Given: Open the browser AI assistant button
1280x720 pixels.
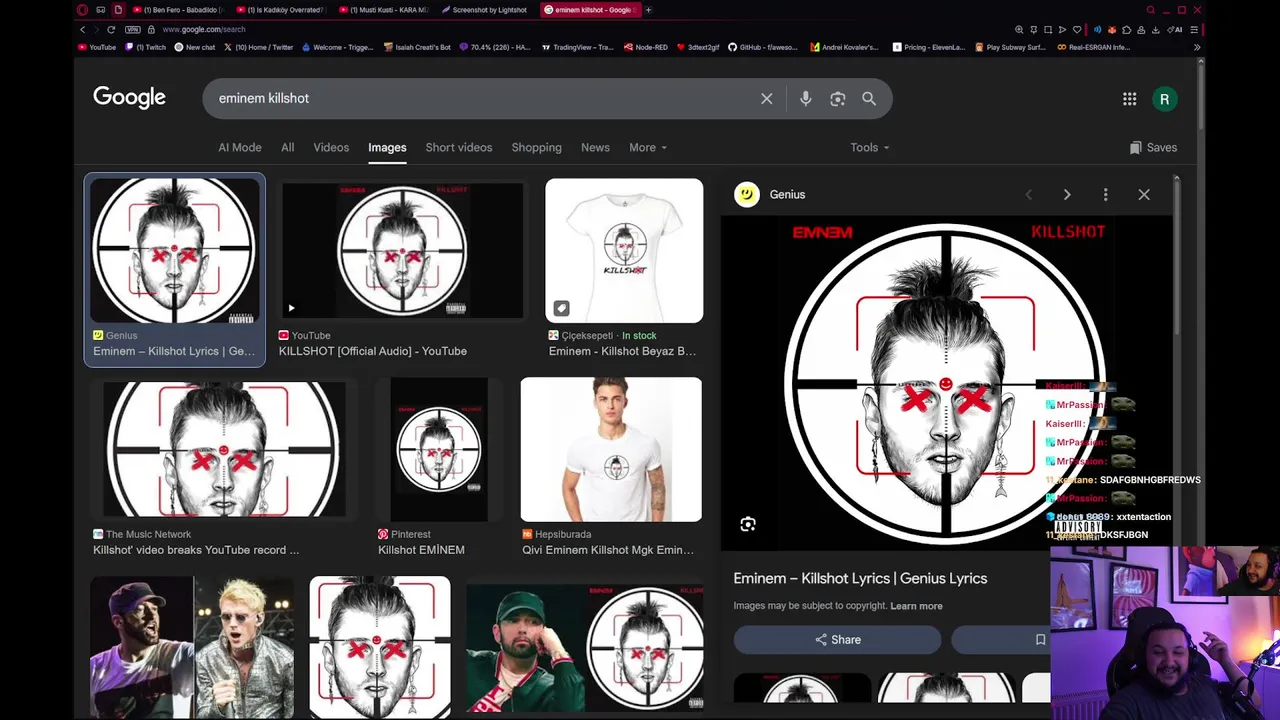Looking at the screenshot, I should tap(1175, 29).
